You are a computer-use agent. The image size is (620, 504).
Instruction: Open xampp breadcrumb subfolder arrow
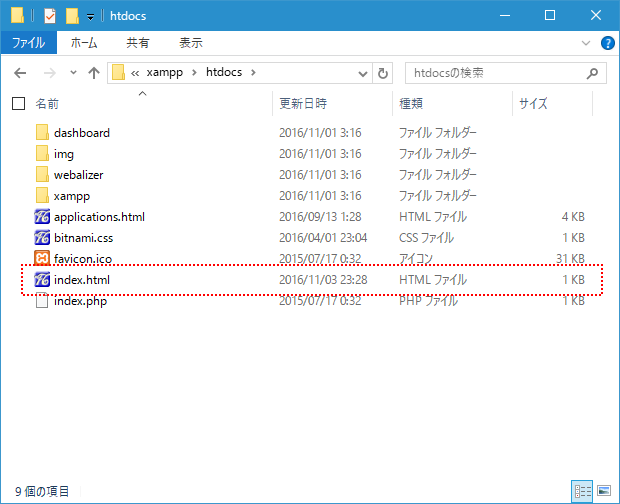pos(194,73)
